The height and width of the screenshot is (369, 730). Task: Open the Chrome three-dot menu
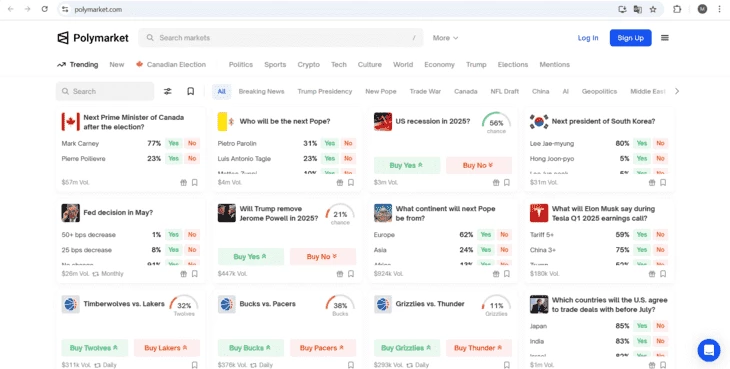point(720,9)
